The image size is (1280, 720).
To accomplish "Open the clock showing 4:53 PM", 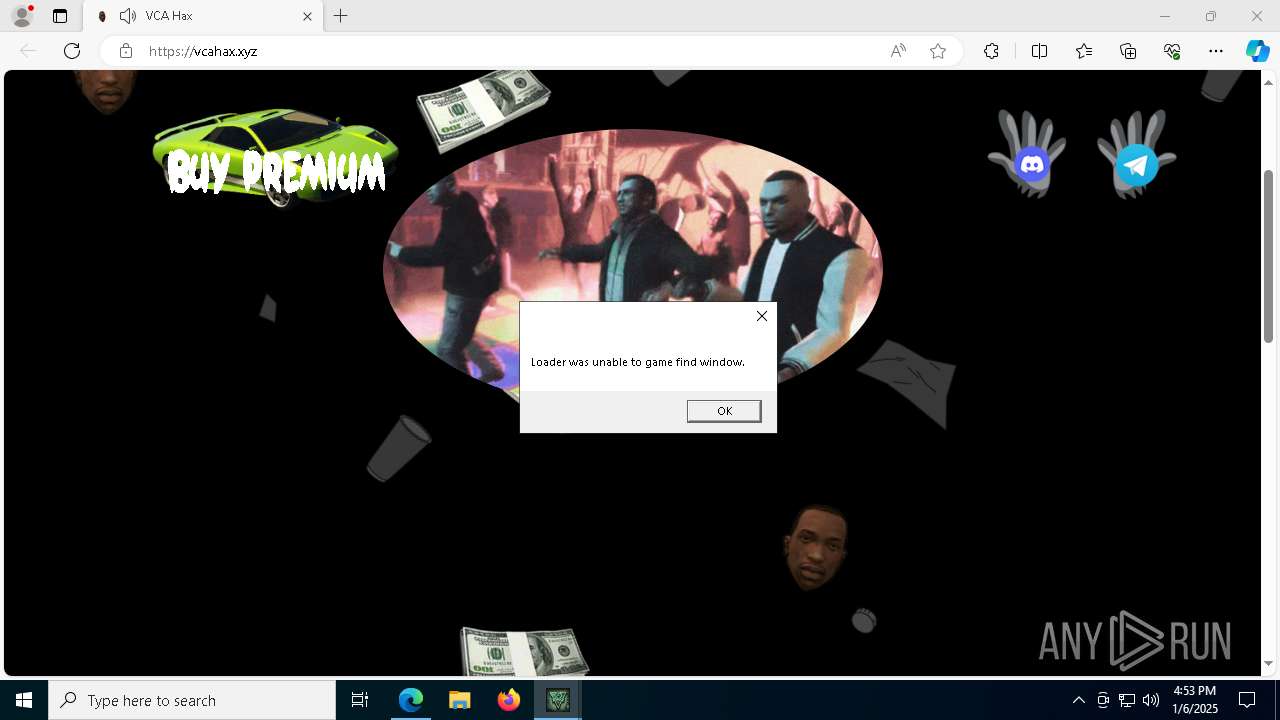I will tap(1194, 700).
